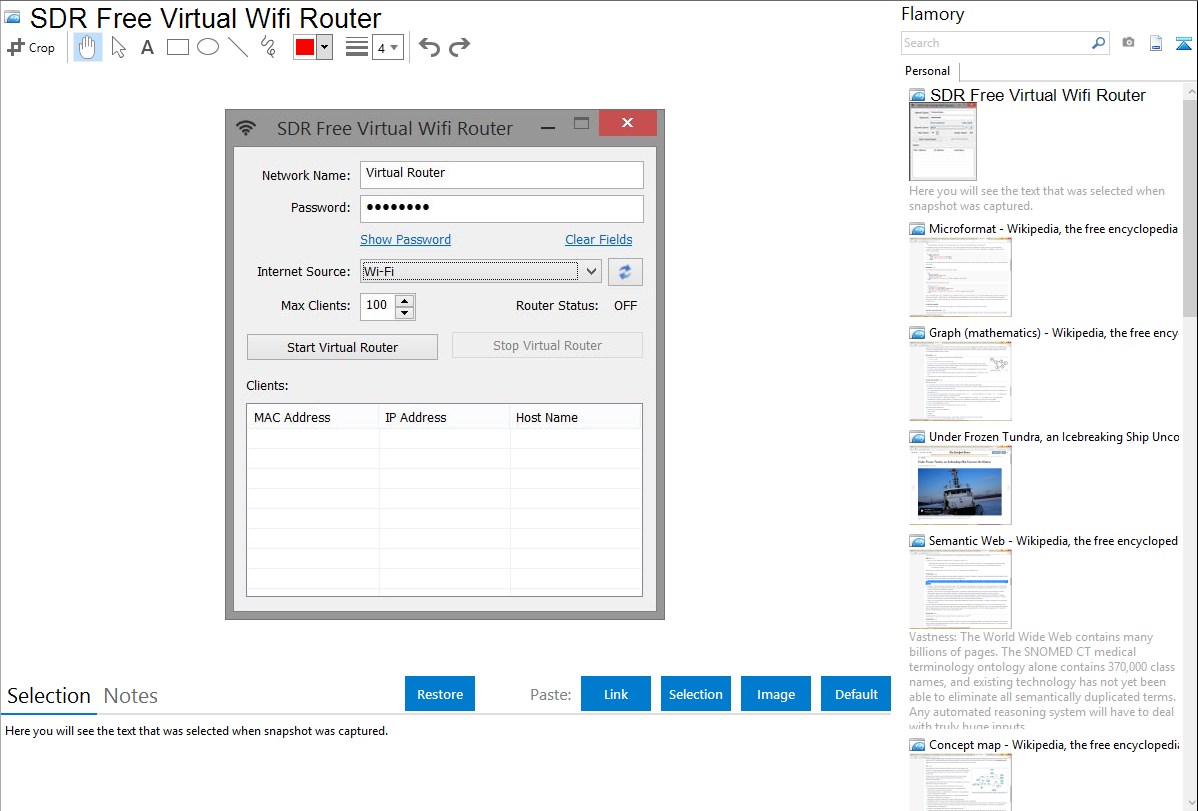The image size is (1198, 811).
Task: Click the Start Virtual Router button
Action: coord(342,347)
